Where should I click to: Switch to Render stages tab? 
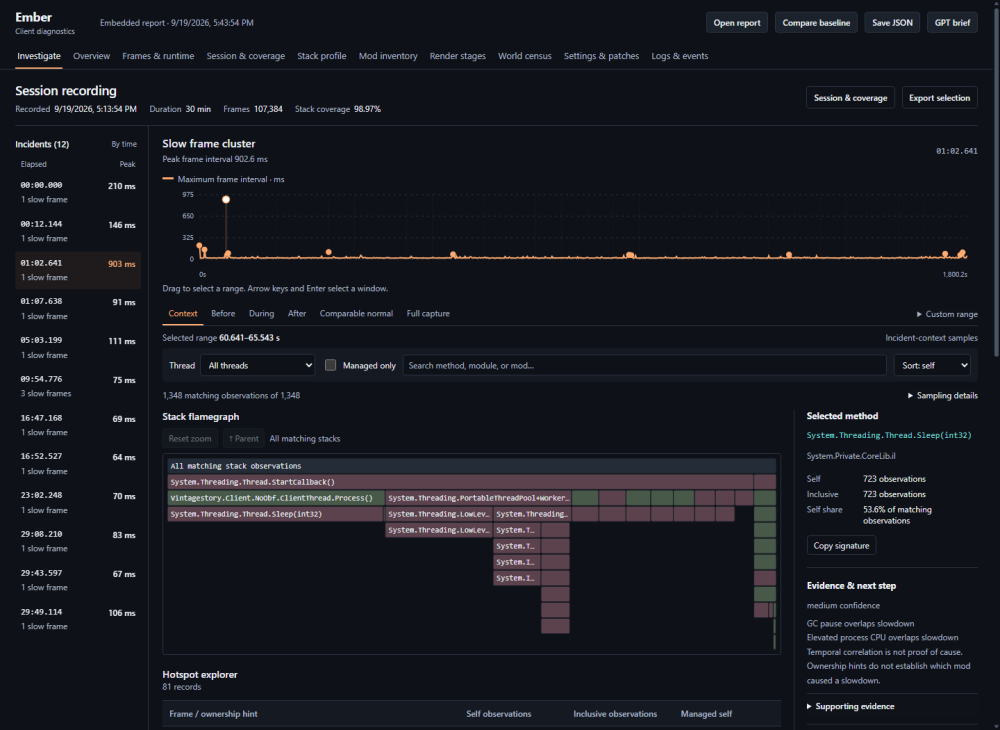457,56
